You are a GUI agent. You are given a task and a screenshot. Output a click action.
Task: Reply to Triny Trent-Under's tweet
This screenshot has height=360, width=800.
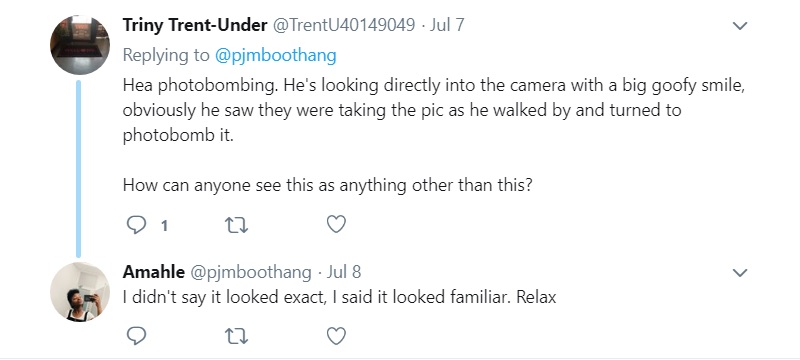[136, 225]
